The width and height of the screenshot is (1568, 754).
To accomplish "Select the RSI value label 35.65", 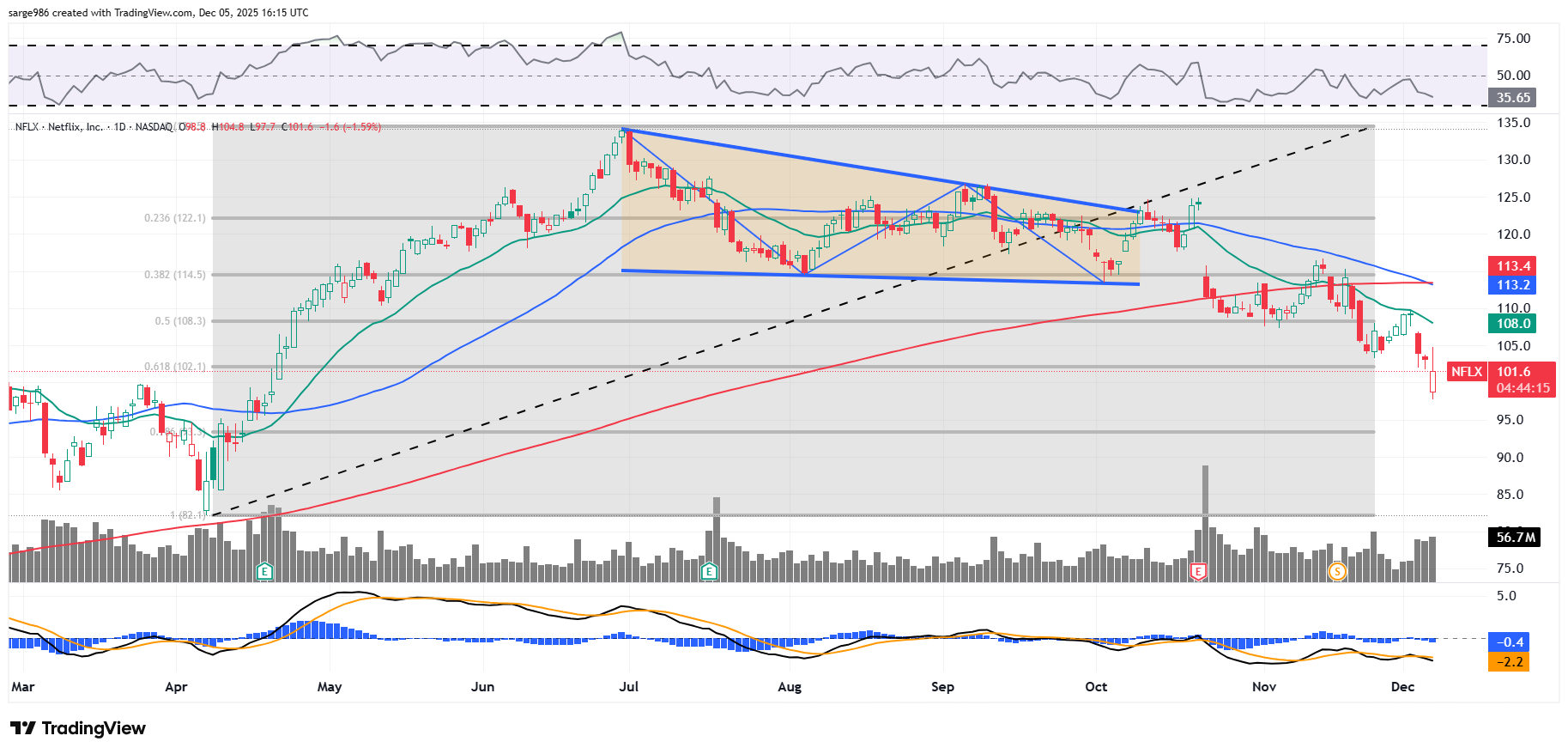I will (x=1513, y=98).
